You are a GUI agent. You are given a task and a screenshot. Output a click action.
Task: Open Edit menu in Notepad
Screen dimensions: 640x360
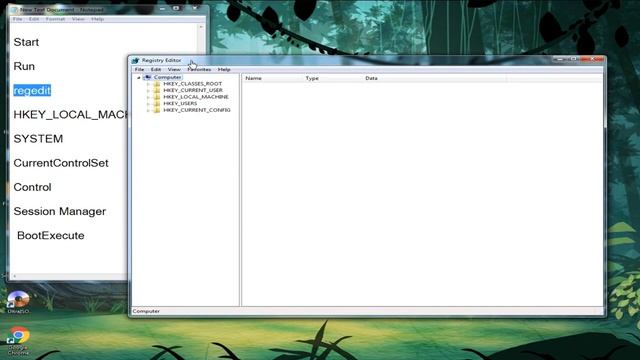pyautogui.click(x=34, y=19)
